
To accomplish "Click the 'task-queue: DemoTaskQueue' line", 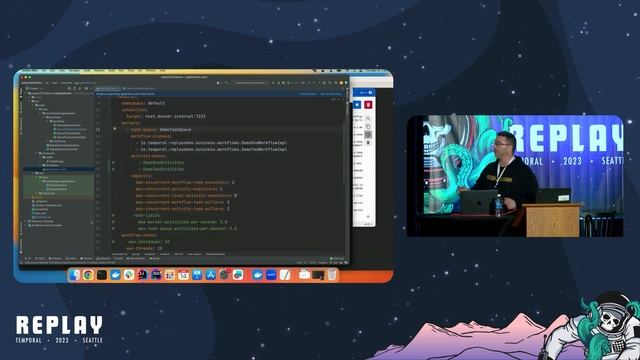I will tap(161, 129).
